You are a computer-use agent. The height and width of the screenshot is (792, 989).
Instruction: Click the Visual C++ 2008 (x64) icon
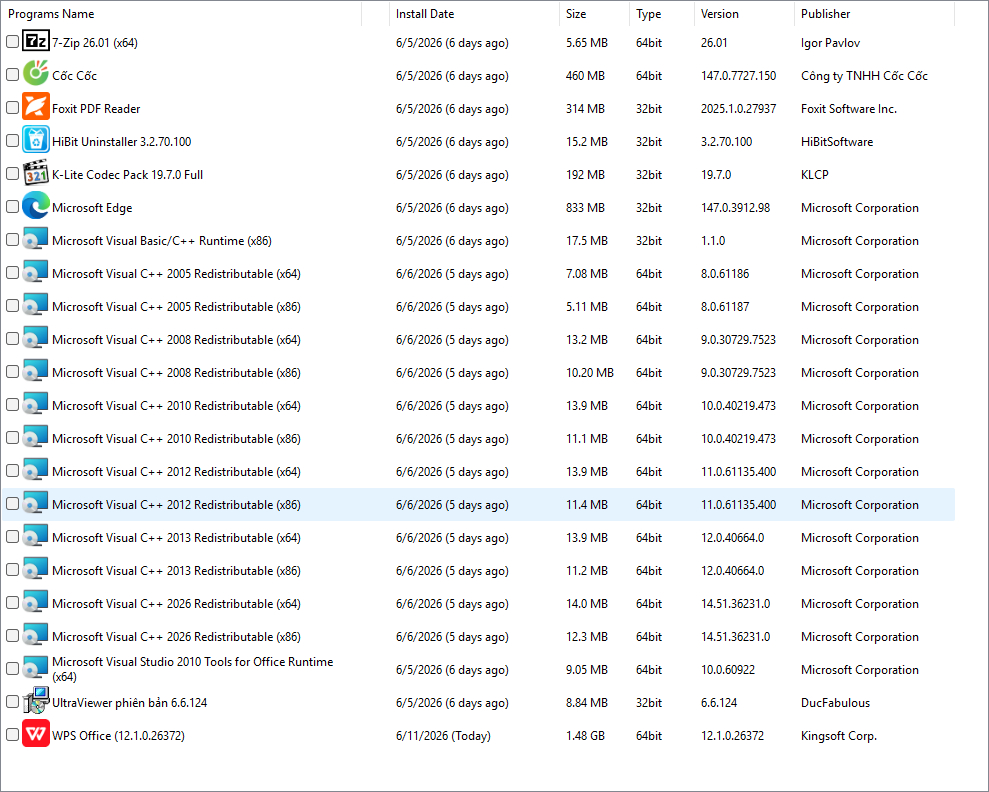click(x=36, y=339)
